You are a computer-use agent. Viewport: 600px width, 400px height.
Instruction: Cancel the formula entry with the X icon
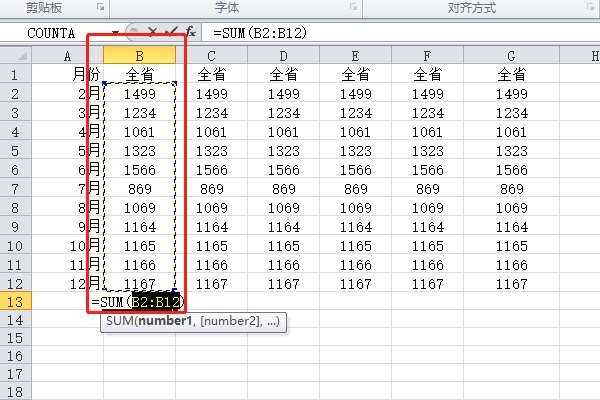(x=152, y=32)
